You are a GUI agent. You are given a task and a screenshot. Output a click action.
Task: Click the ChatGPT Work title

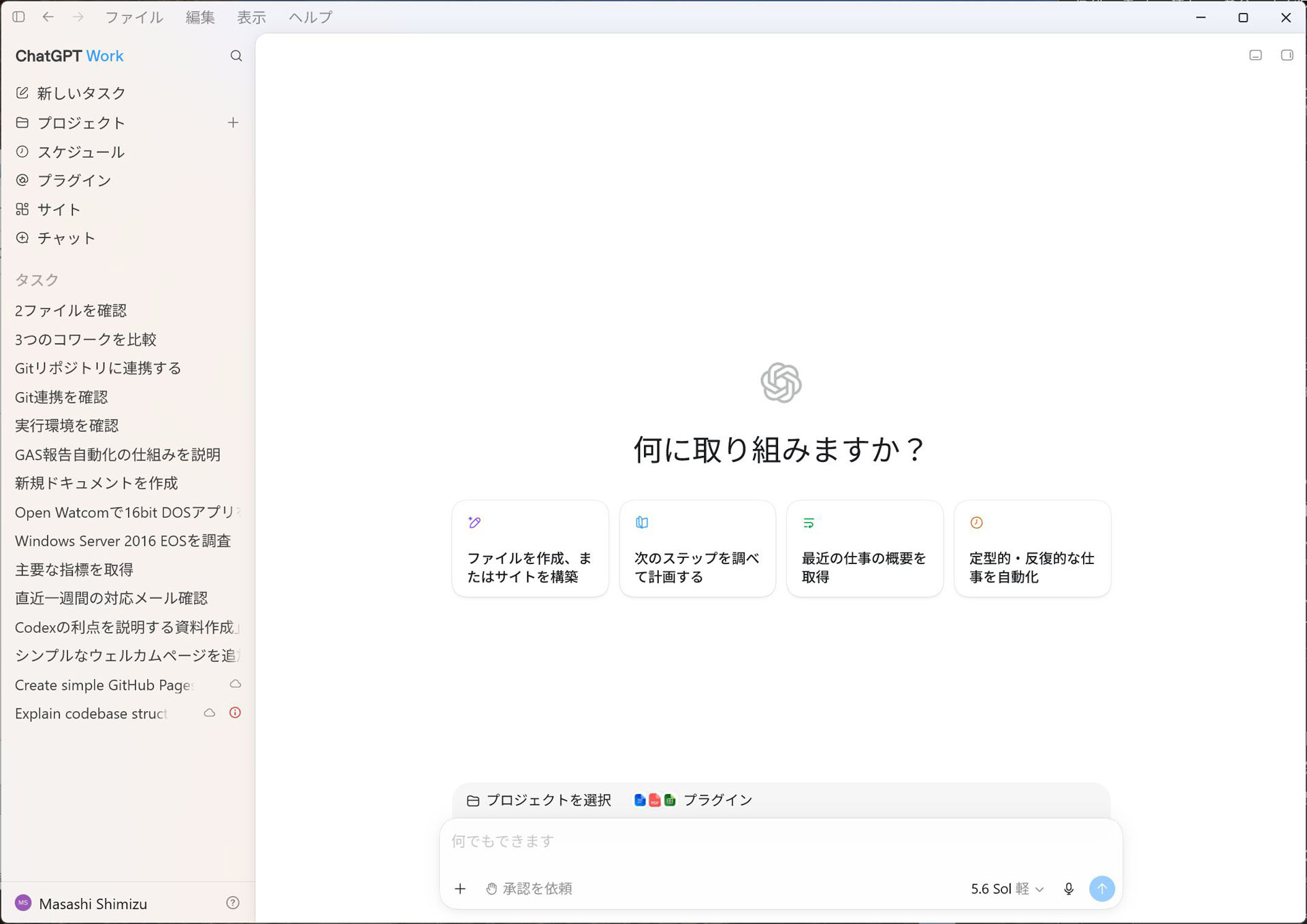tap(69, 56)
